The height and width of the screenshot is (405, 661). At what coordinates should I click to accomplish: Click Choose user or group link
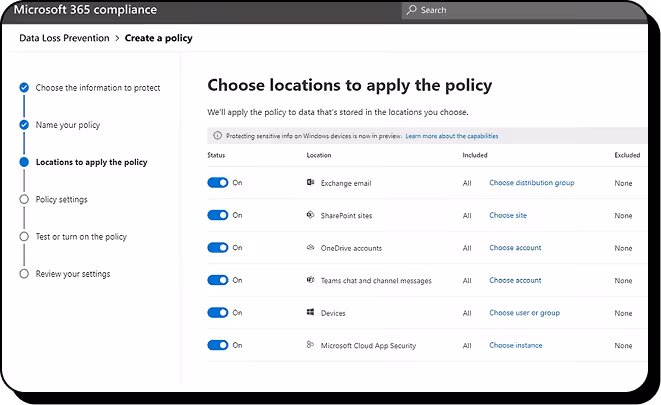[x=524, y=313]
